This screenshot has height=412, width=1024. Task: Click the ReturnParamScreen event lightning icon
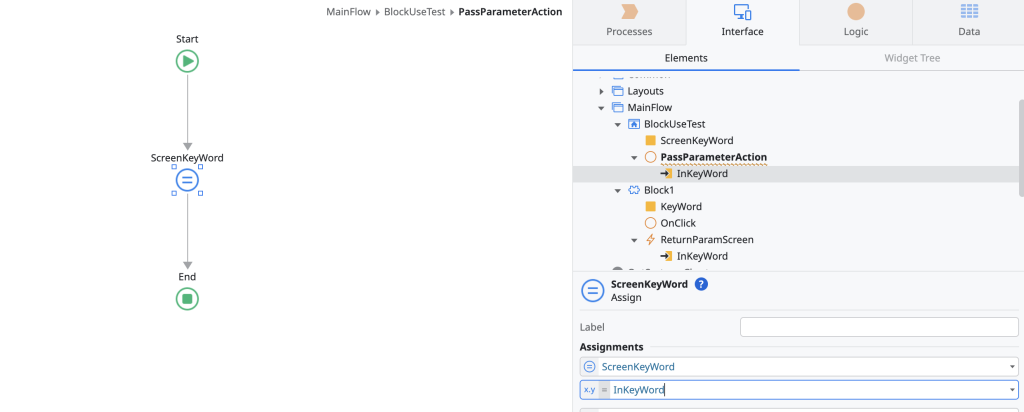pos(650,240)
